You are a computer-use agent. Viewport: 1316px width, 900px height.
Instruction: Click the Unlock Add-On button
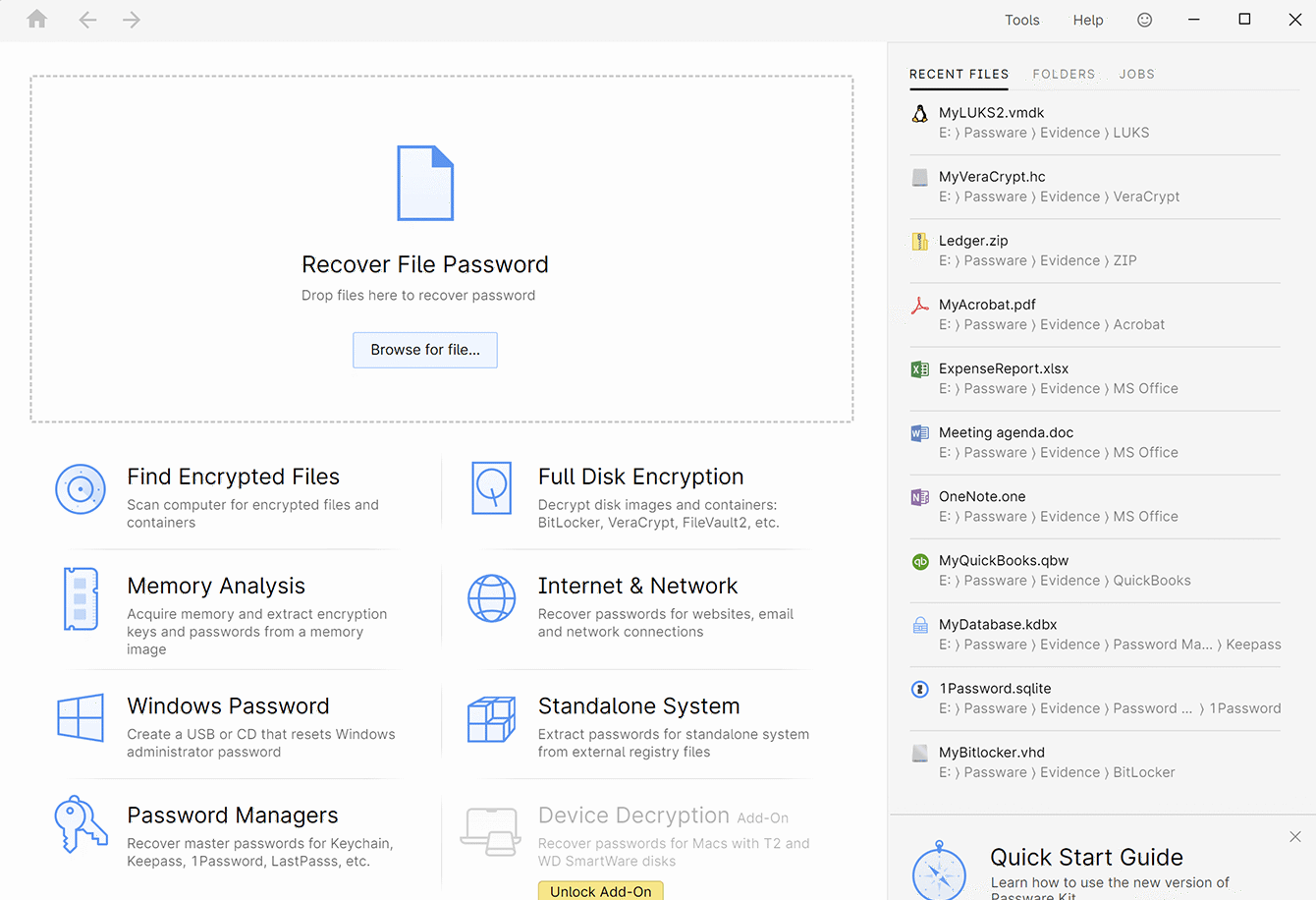coord(600,891)
